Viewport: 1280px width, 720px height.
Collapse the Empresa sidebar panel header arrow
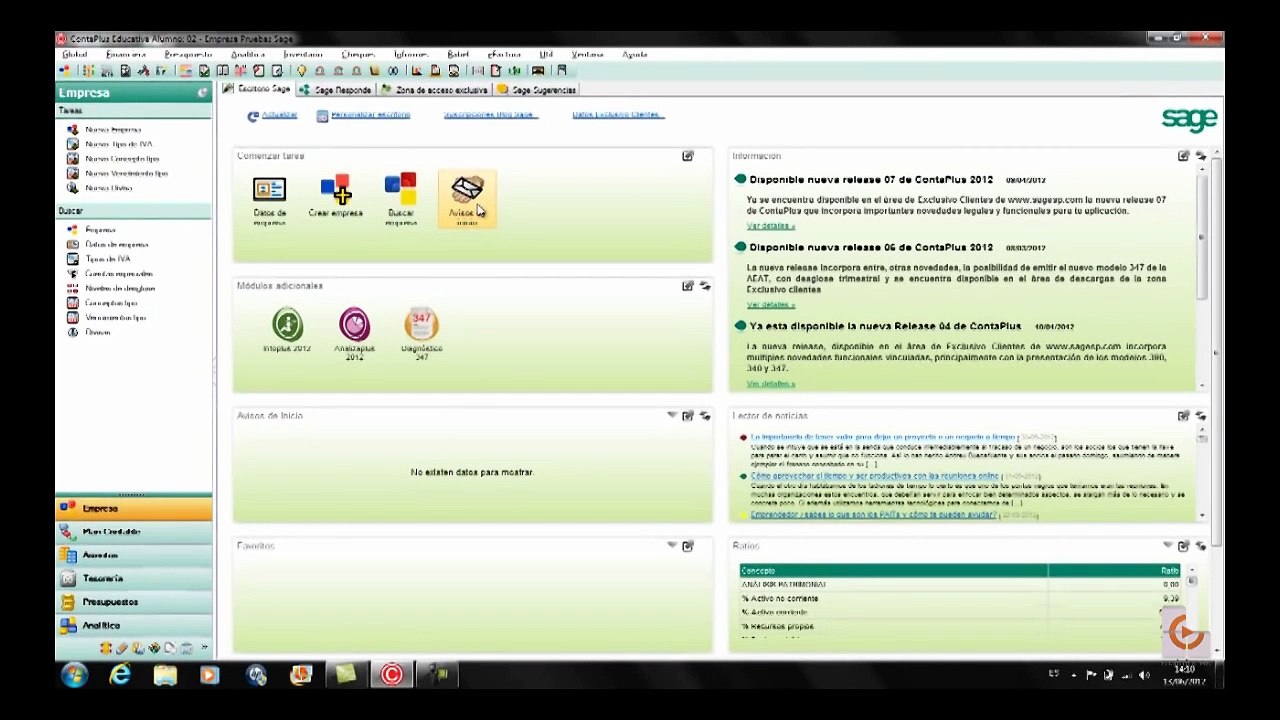pos(202,93)
